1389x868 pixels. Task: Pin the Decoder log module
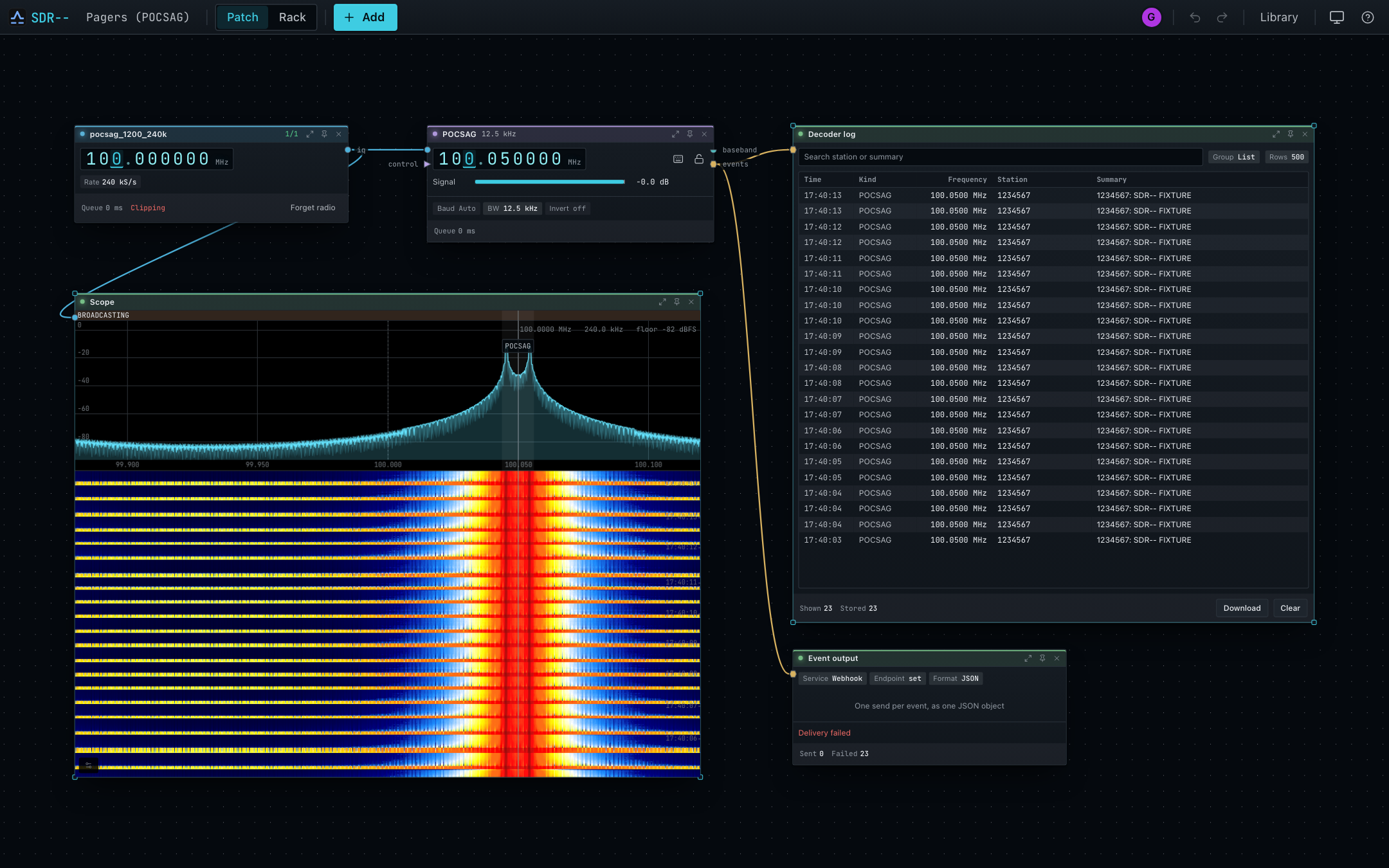[1291, 134]
